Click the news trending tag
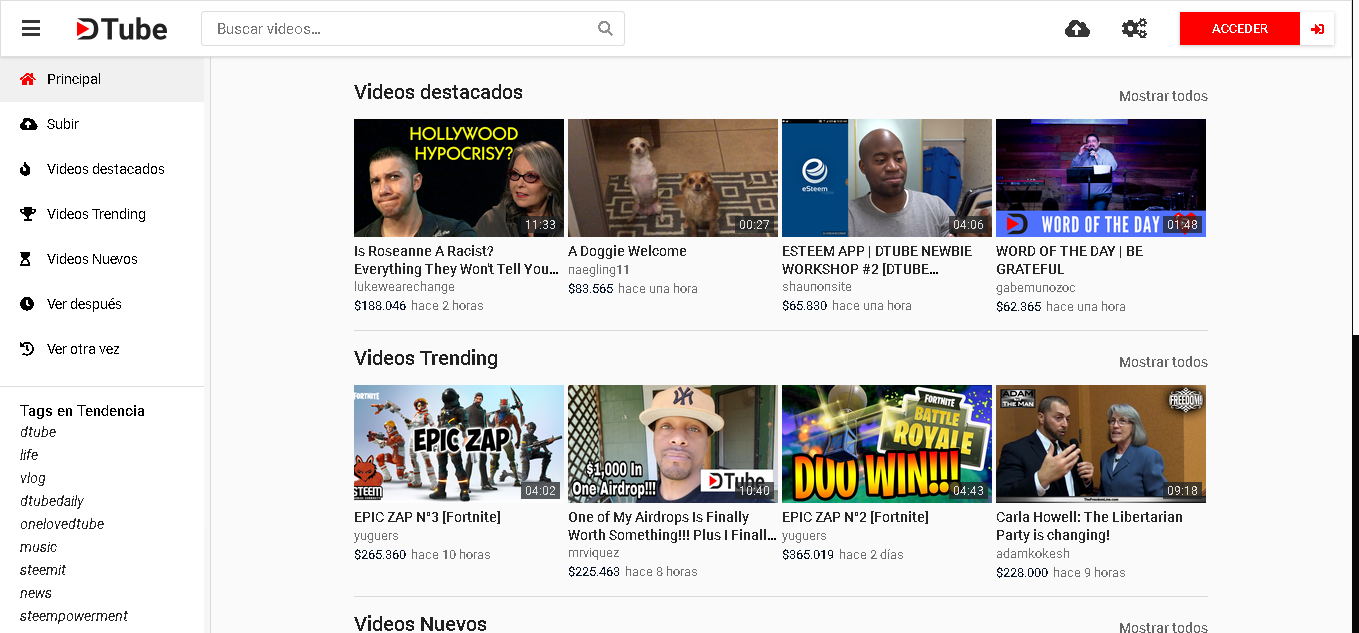 pos(36,593)
